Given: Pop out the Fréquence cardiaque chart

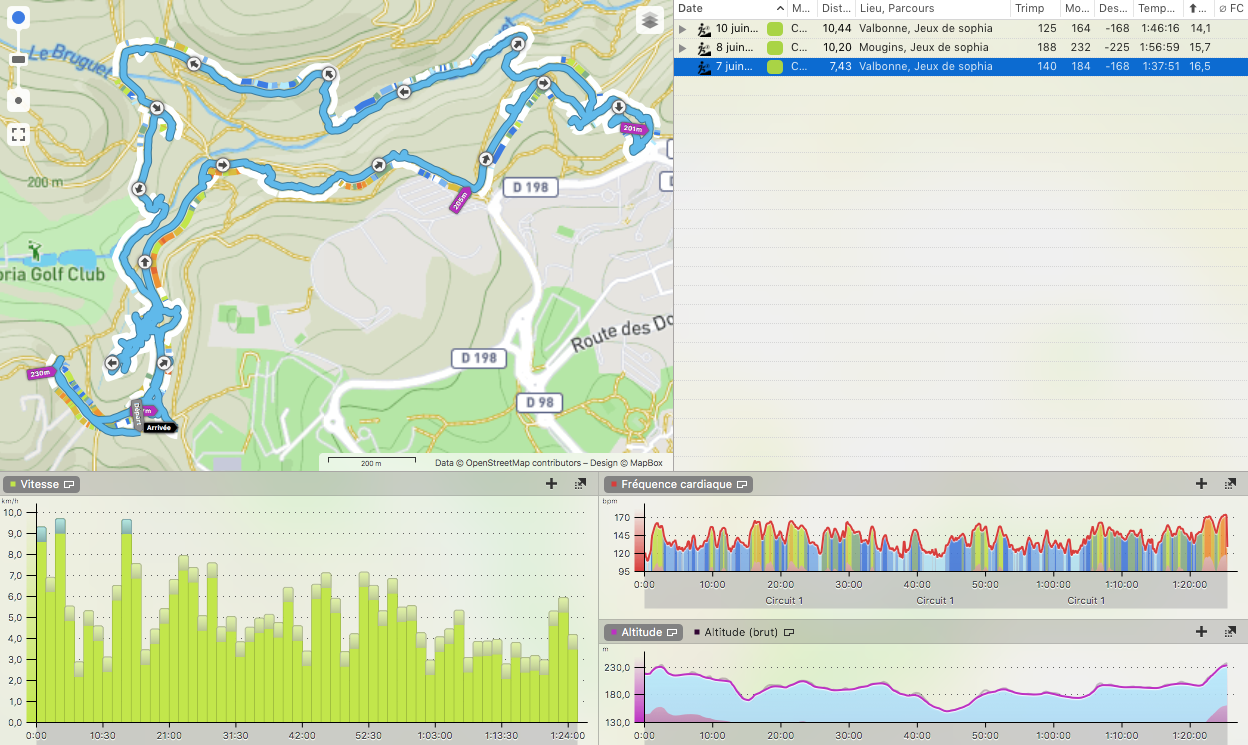Looking at the screenshot, I should [x=1230, y=484].
